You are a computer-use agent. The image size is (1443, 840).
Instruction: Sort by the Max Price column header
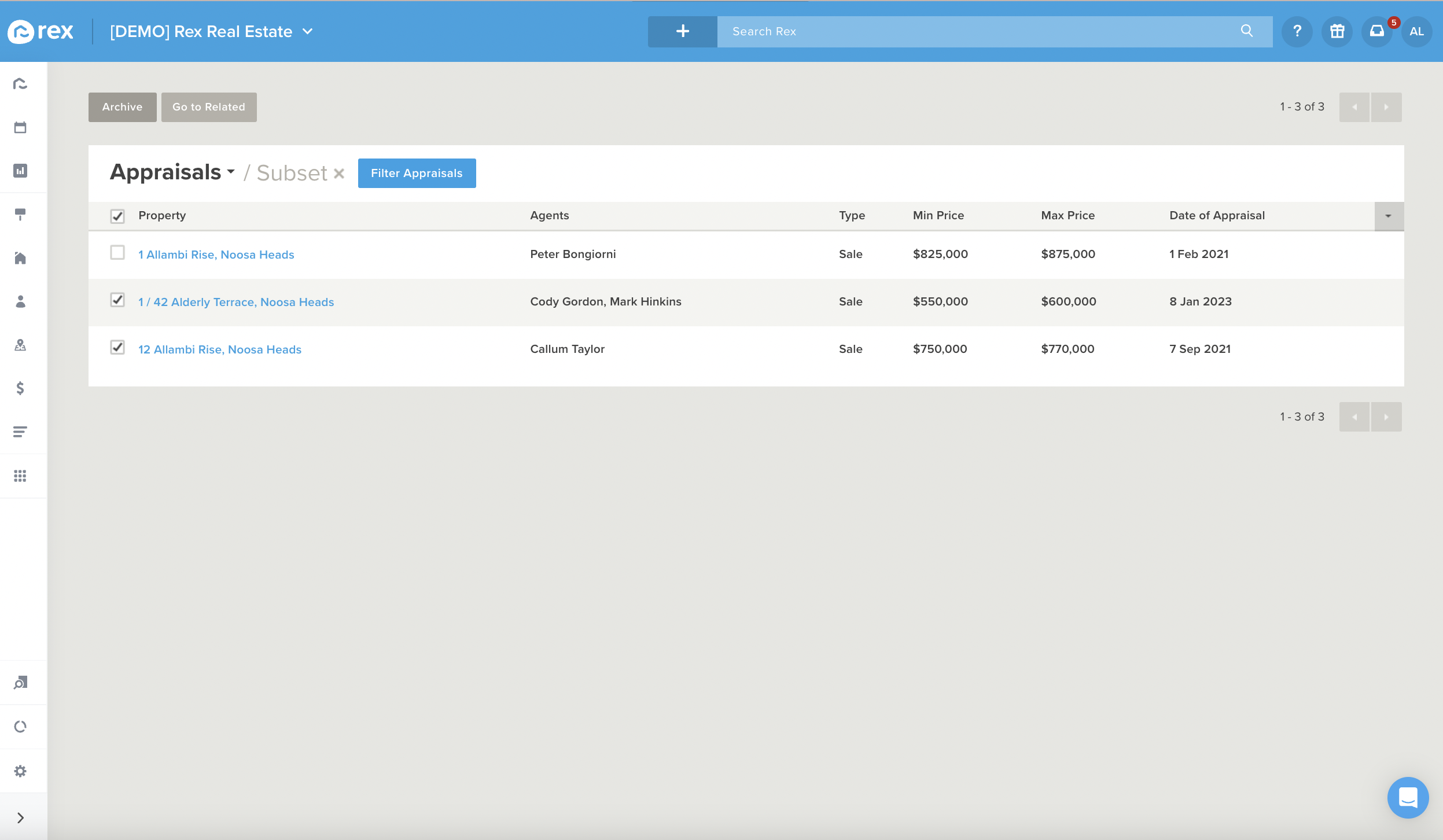point(1068,215)
